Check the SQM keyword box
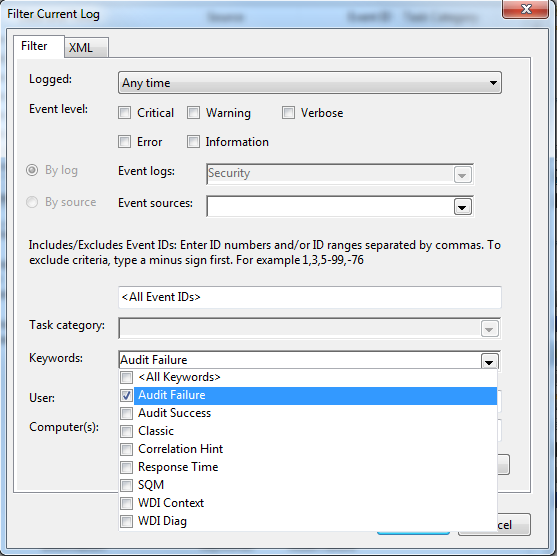The height and width of the screenshot is (556, 557). pos(126,485)
